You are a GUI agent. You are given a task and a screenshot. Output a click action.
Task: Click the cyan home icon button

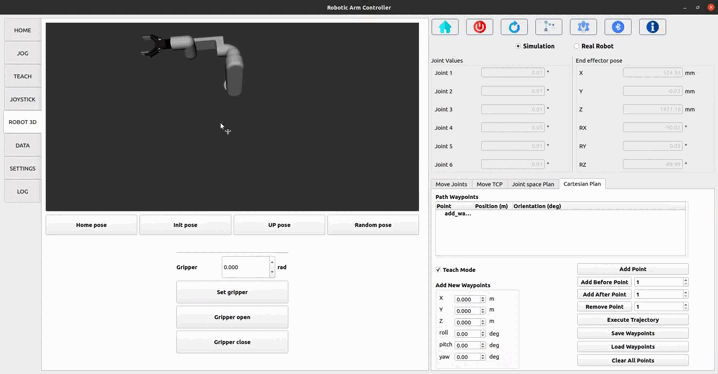(x=445, y=27)
